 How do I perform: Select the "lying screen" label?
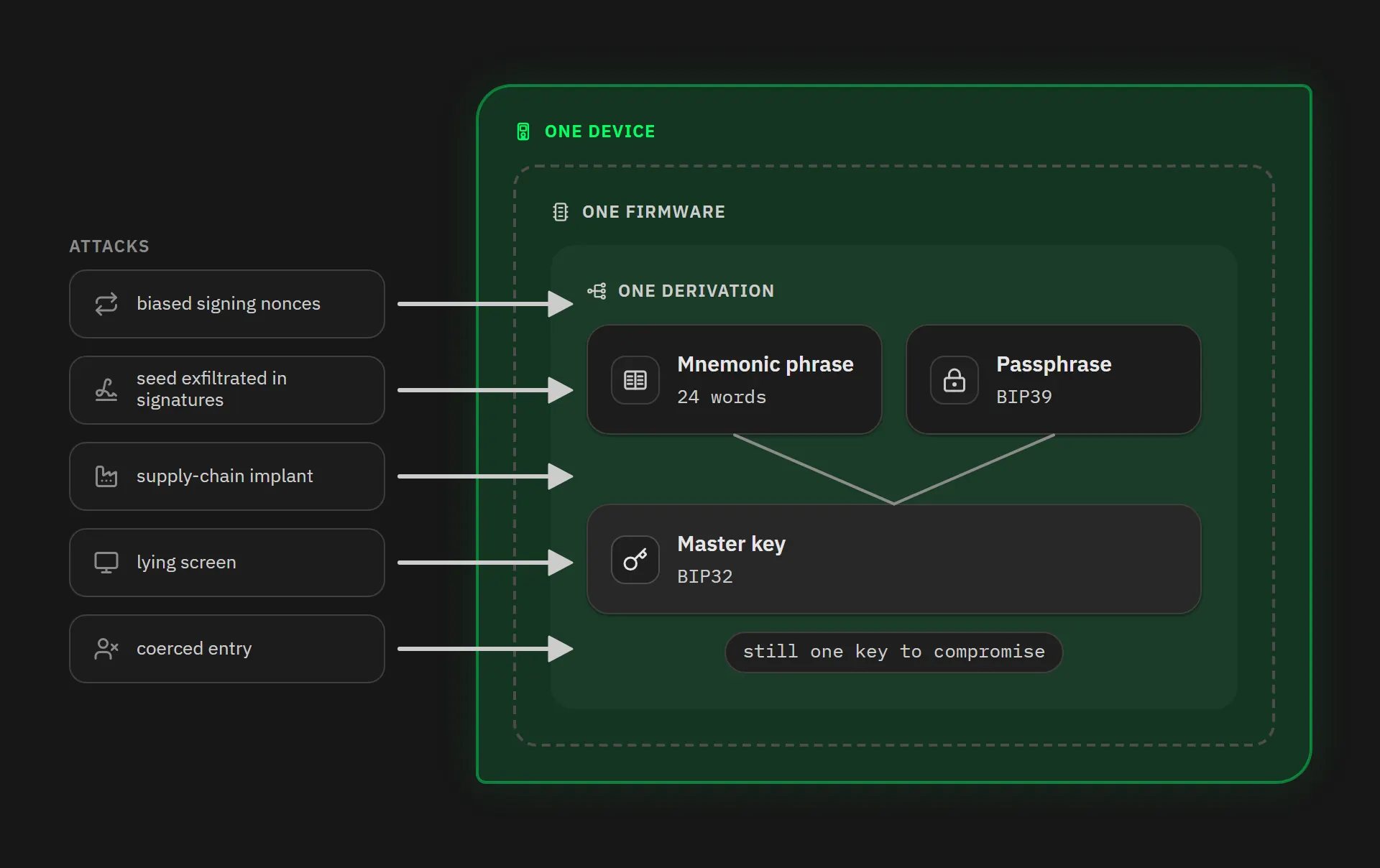click(x=186, y=563)
